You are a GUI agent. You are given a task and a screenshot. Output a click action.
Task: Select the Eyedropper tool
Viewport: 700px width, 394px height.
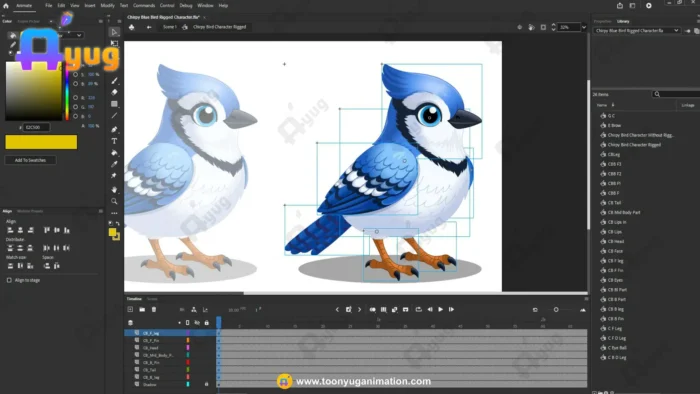tap(114, 164)
